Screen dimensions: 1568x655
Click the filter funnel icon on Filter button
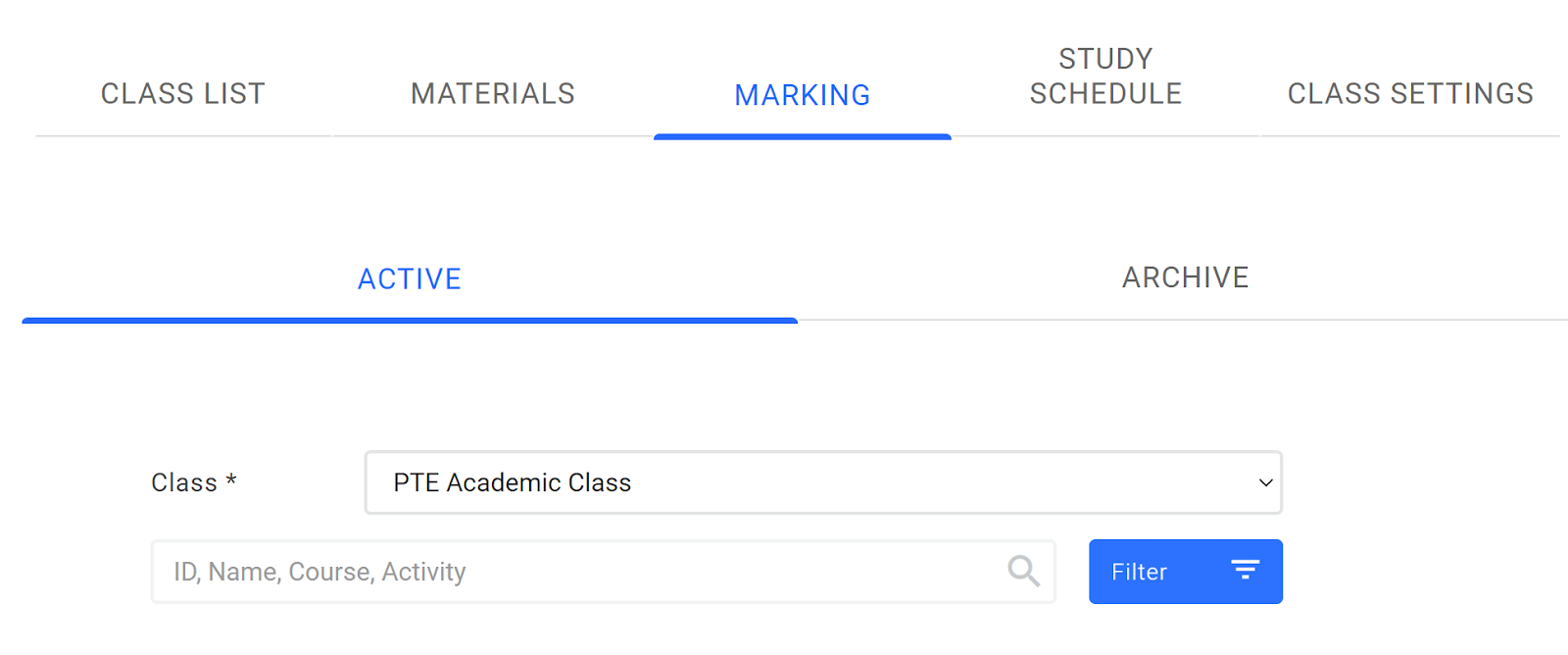click(1246, 571)
